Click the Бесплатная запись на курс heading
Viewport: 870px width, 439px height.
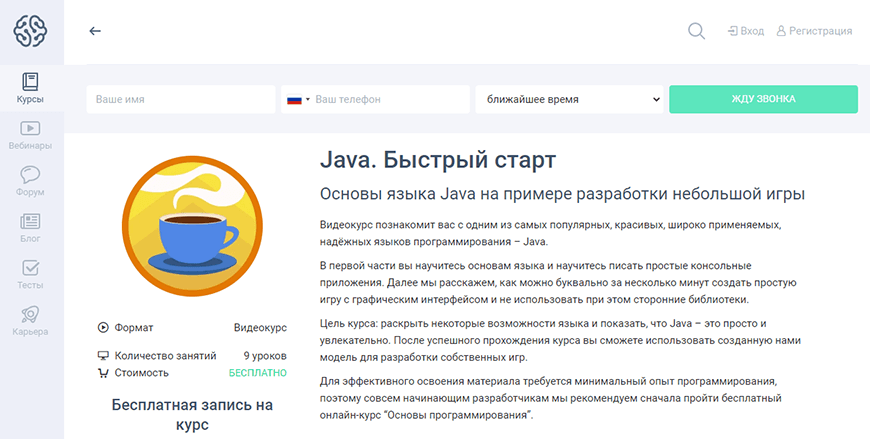(192, 415)
